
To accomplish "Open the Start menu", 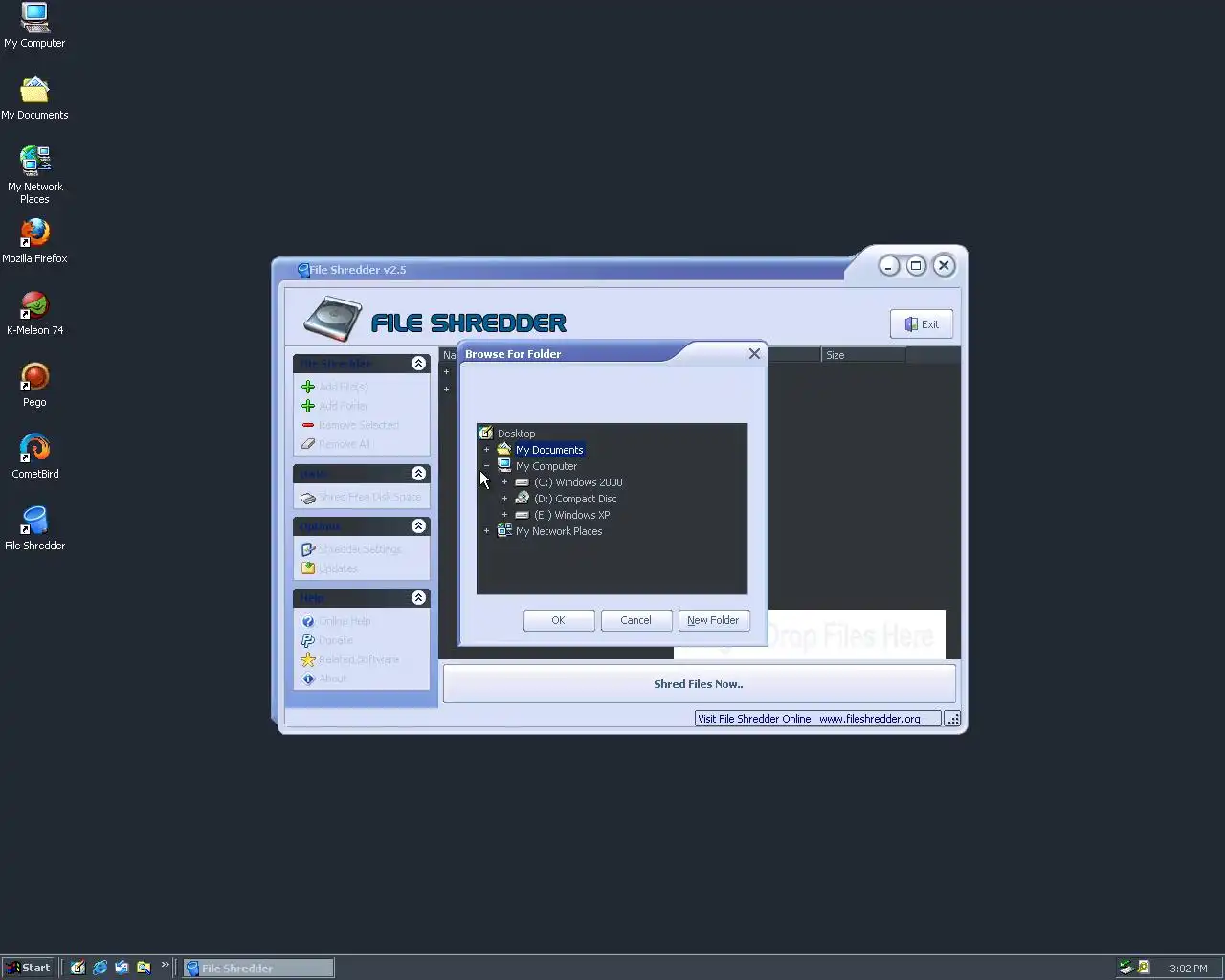I will pyautogui.click(x=30, y=968).
